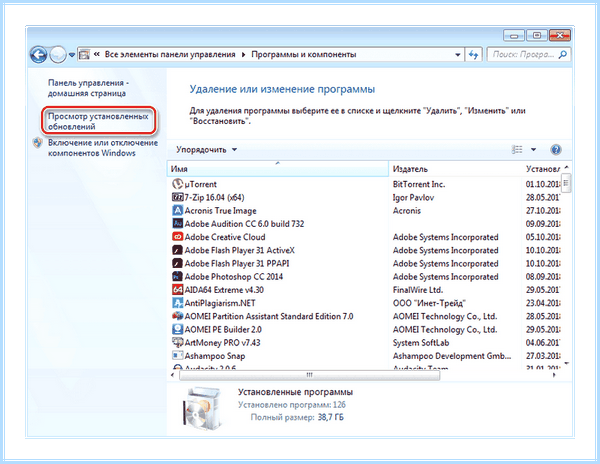Select AIDA64 Extreme v4.30 icon
This screenshot has height=464, width=600.
[177, 290]
